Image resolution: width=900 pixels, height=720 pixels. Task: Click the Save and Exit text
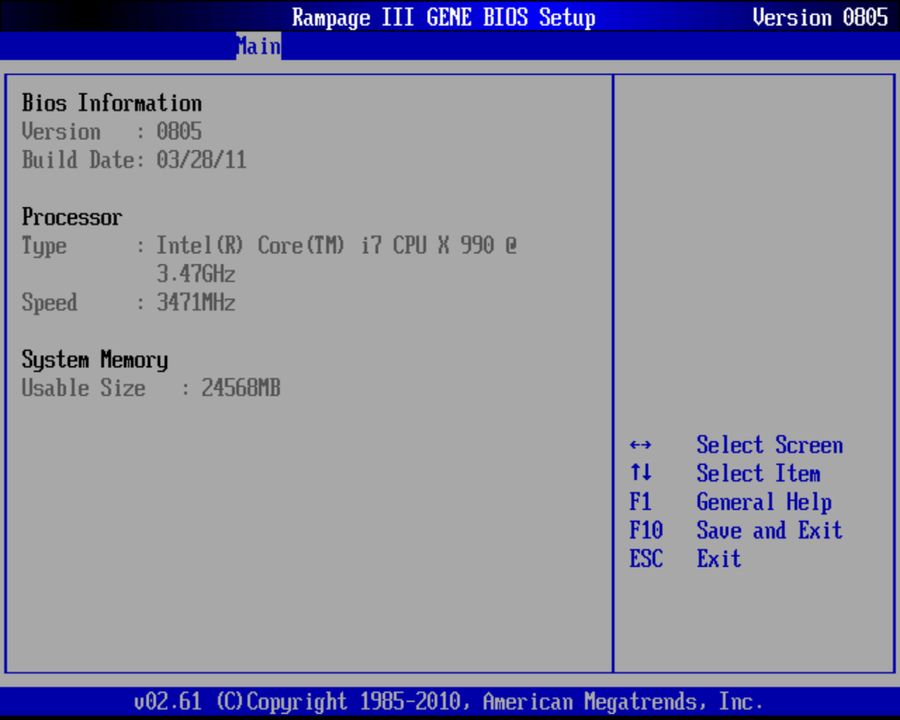pyautogui.click(x=770, y=531)
